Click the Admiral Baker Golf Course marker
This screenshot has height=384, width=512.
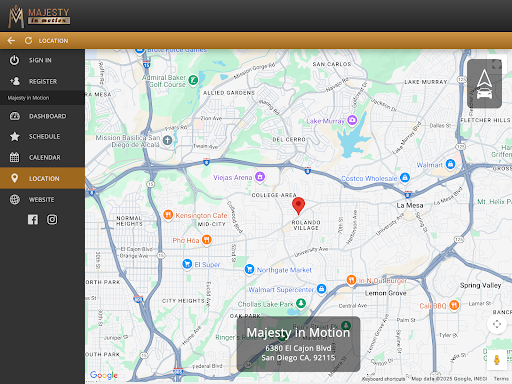click(193, 80)
